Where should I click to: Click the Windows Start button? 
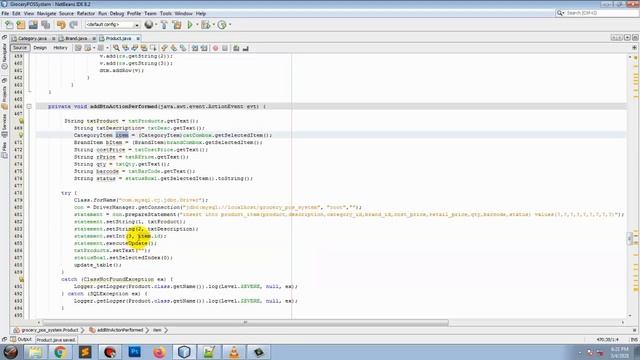click(11, 352)
